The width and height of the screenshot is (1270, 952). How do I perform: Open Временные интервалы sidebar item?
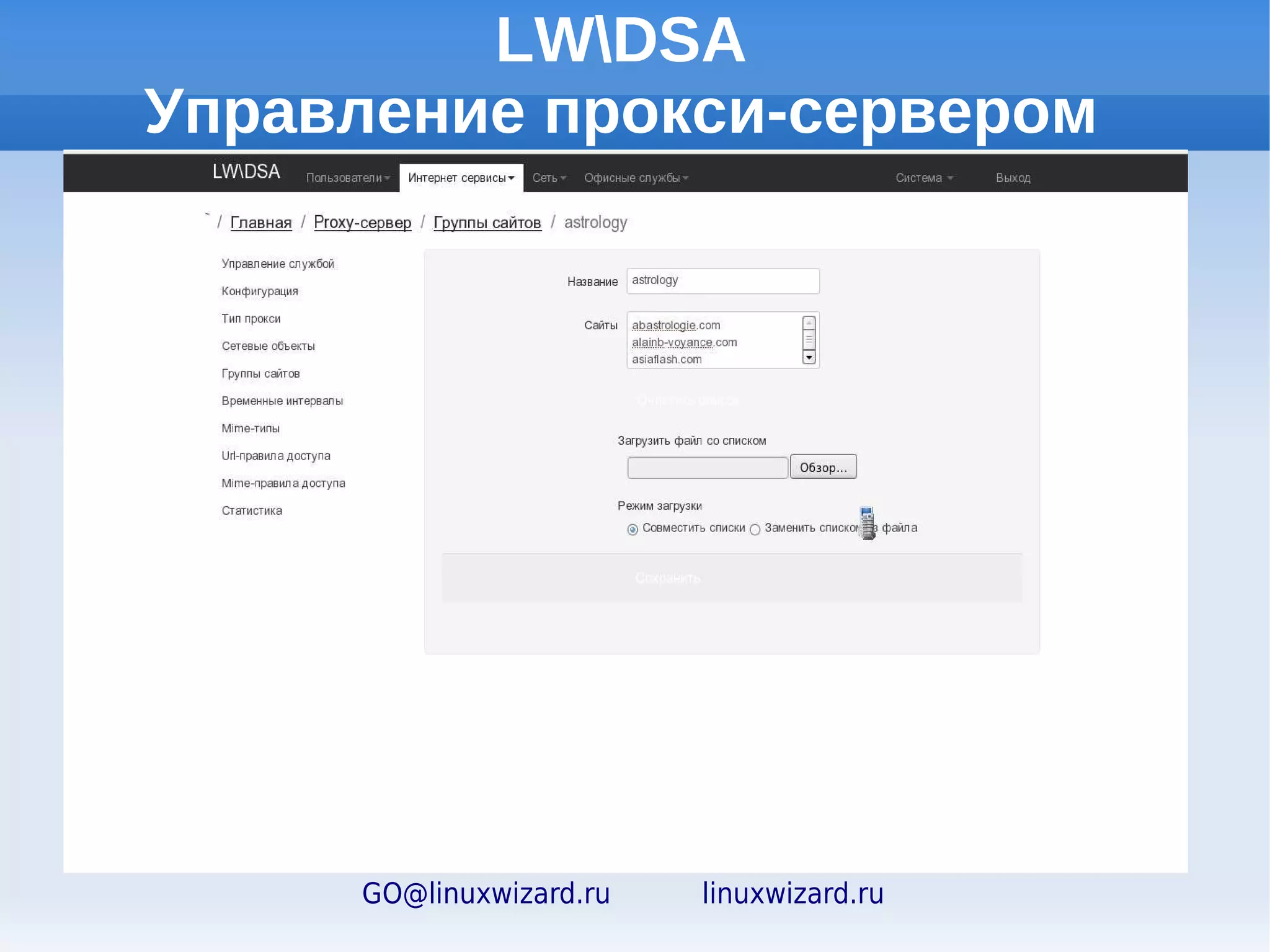(x=282, y=401)
